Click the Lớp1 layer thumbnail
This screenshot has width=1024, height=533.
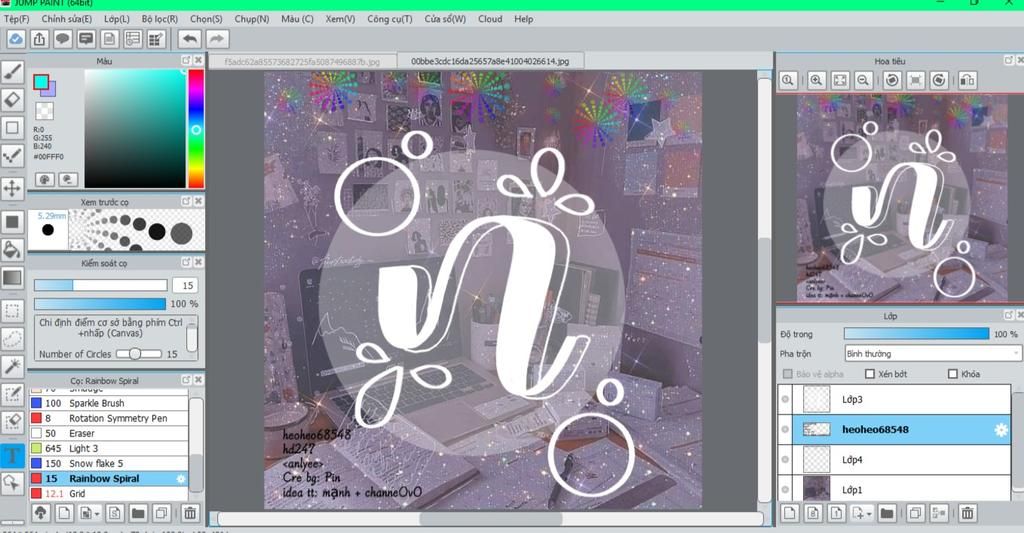click(x=816, y=489)
